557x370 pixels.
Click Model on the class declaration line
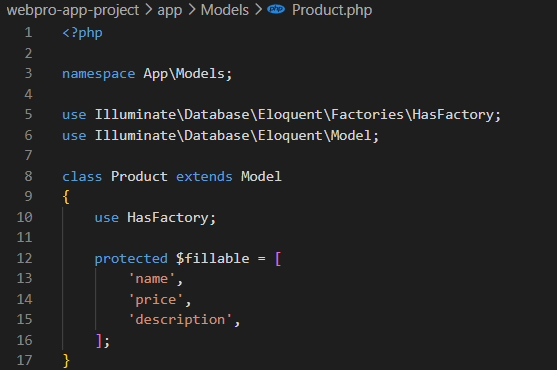[x=261, y=176]
